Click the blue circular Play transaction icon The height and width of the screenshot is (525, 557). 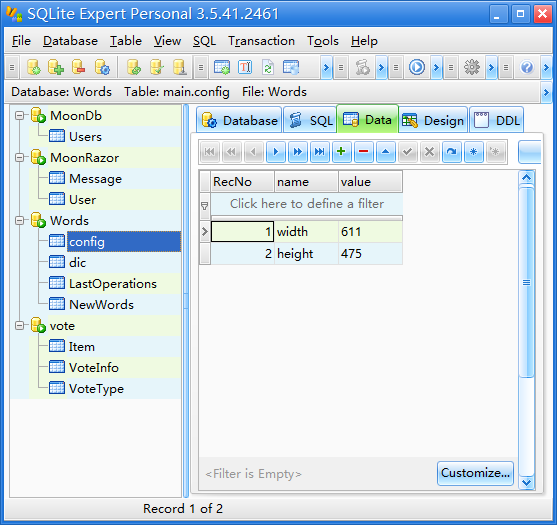pos(417,67)
